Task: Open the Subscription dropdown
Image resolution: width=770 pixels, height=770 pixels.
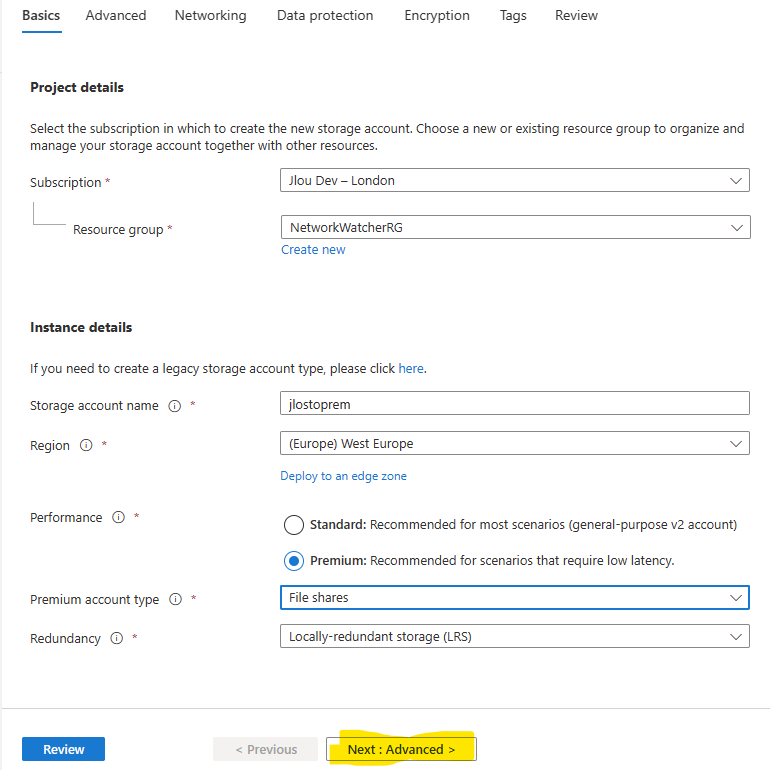Action: [x=515, y=180]
